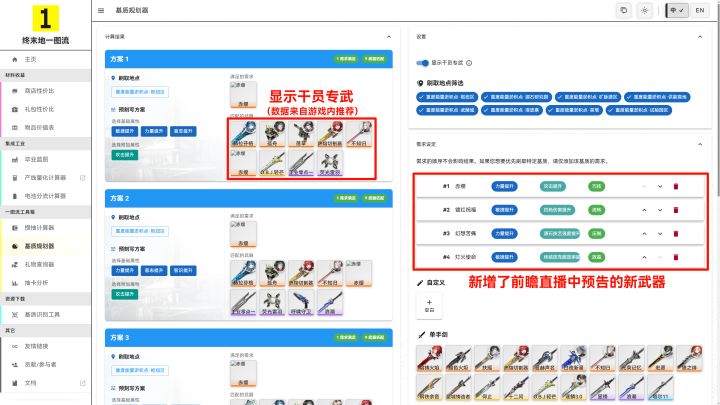Image resolution: width=720 pixels, height=405 pixels.
Task: Select first weapon thumbnail under 单手剑
Action: coord(429,359)
